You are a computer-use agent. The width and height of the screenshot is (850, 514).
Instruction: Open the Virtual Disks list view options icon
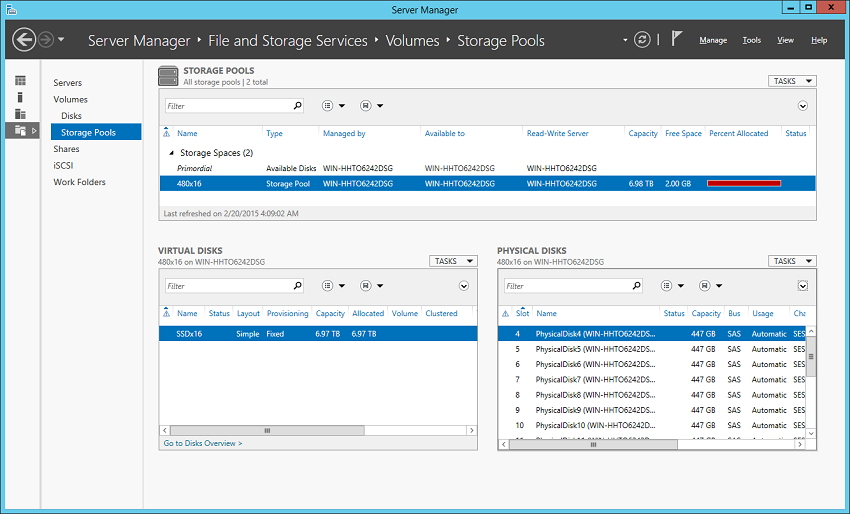(327, 286)
